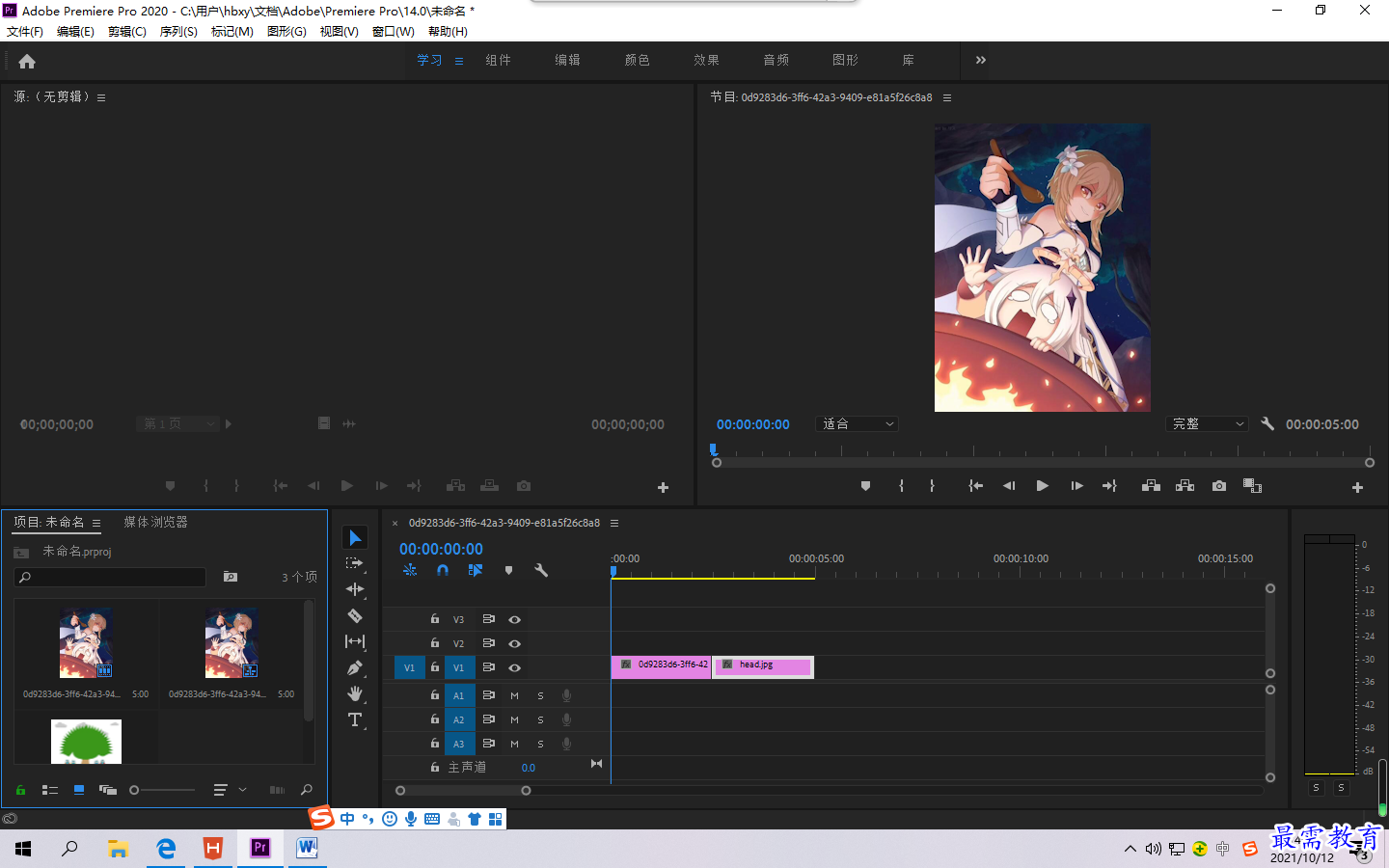1389x868 pixels.
Task: Toggle project writable lock icon
Action: (20, 790)
